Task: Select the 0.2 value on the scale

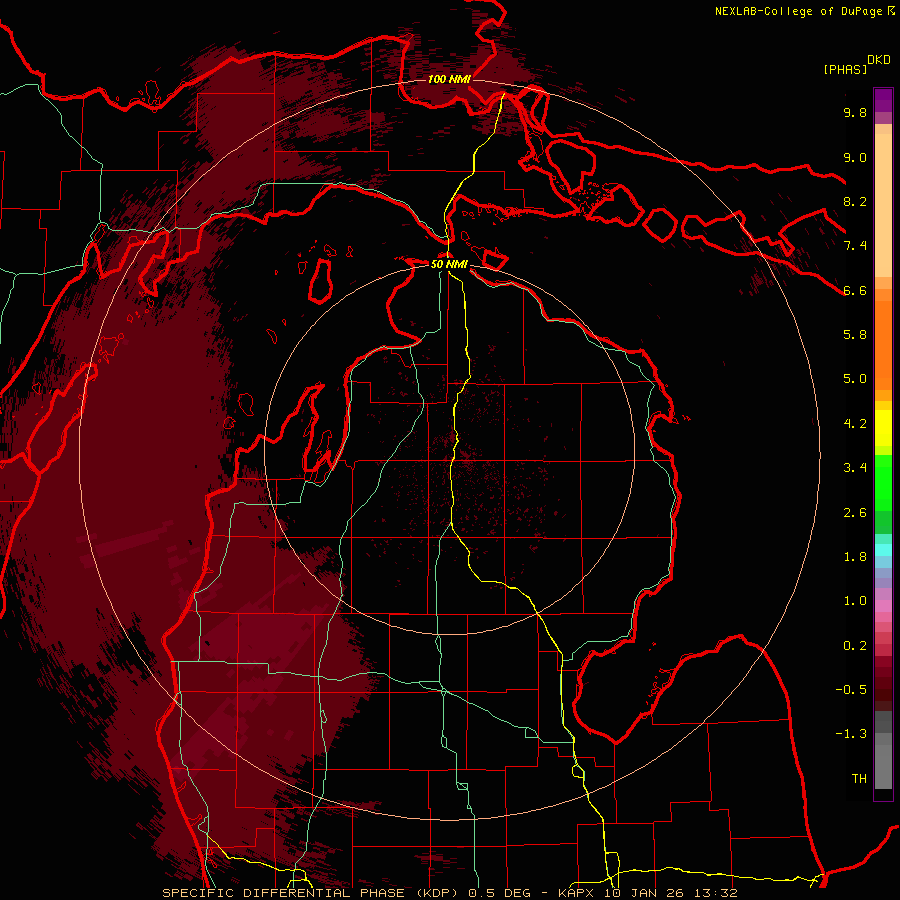Action: [855, 646]
